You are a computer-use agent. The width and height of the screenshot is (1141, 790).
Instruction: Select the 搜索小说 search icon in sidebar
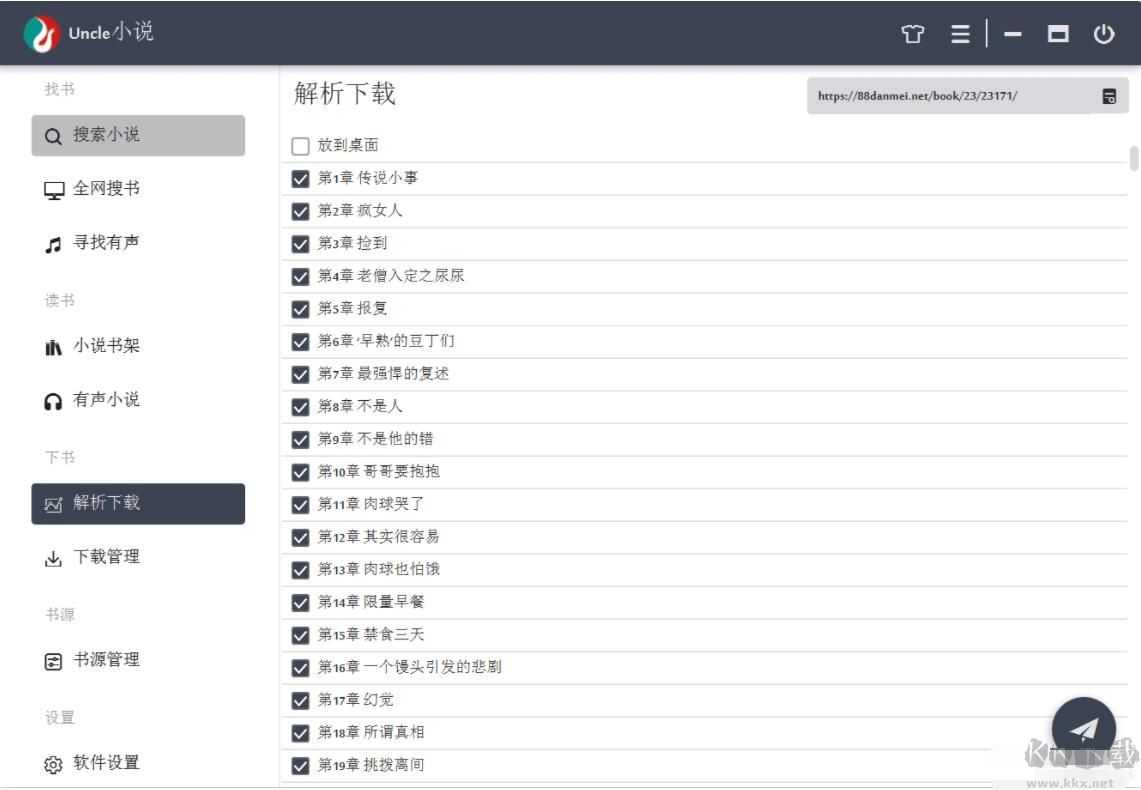tap(54, 136)
